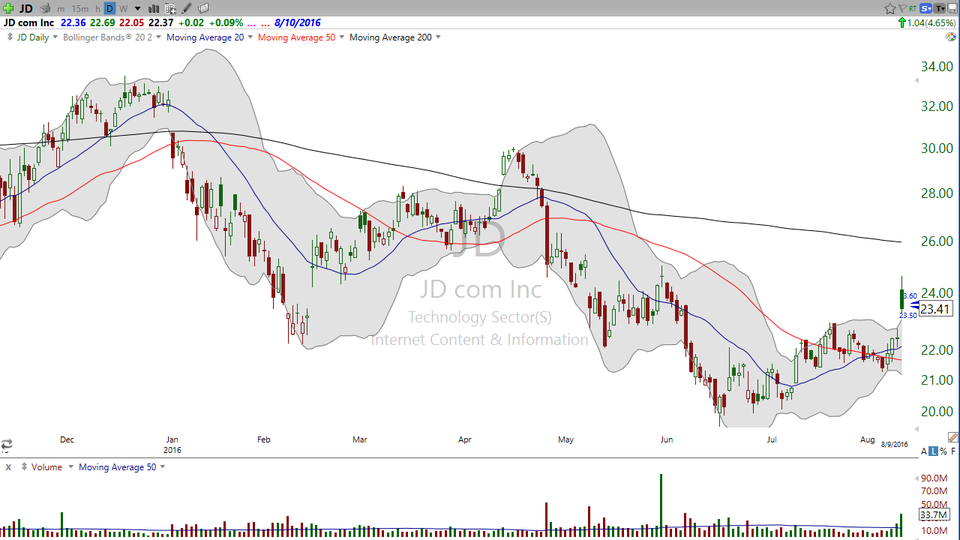Click the chart style bars icon

[153, 9]
